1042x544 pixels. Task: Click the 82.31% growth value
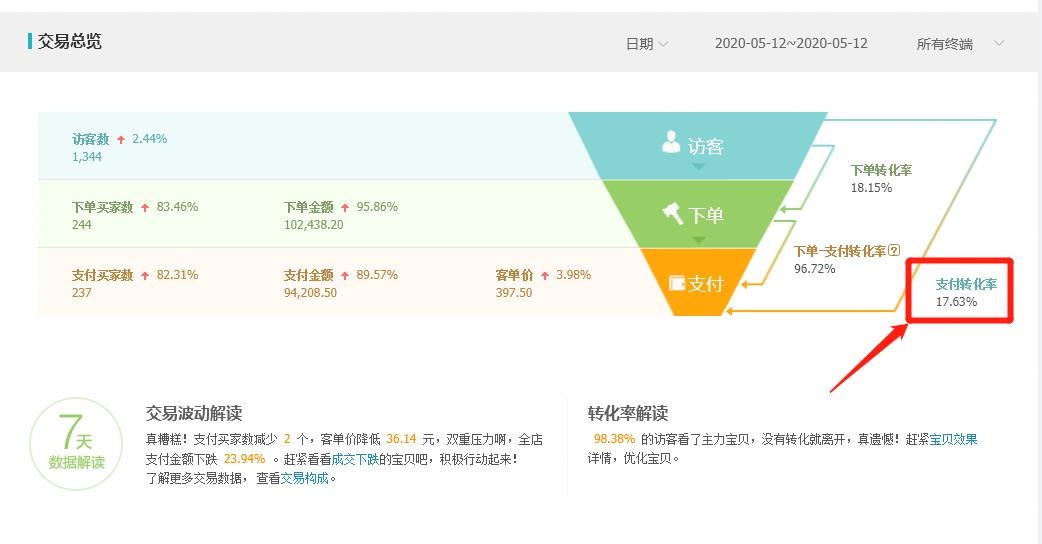(177, 274)
